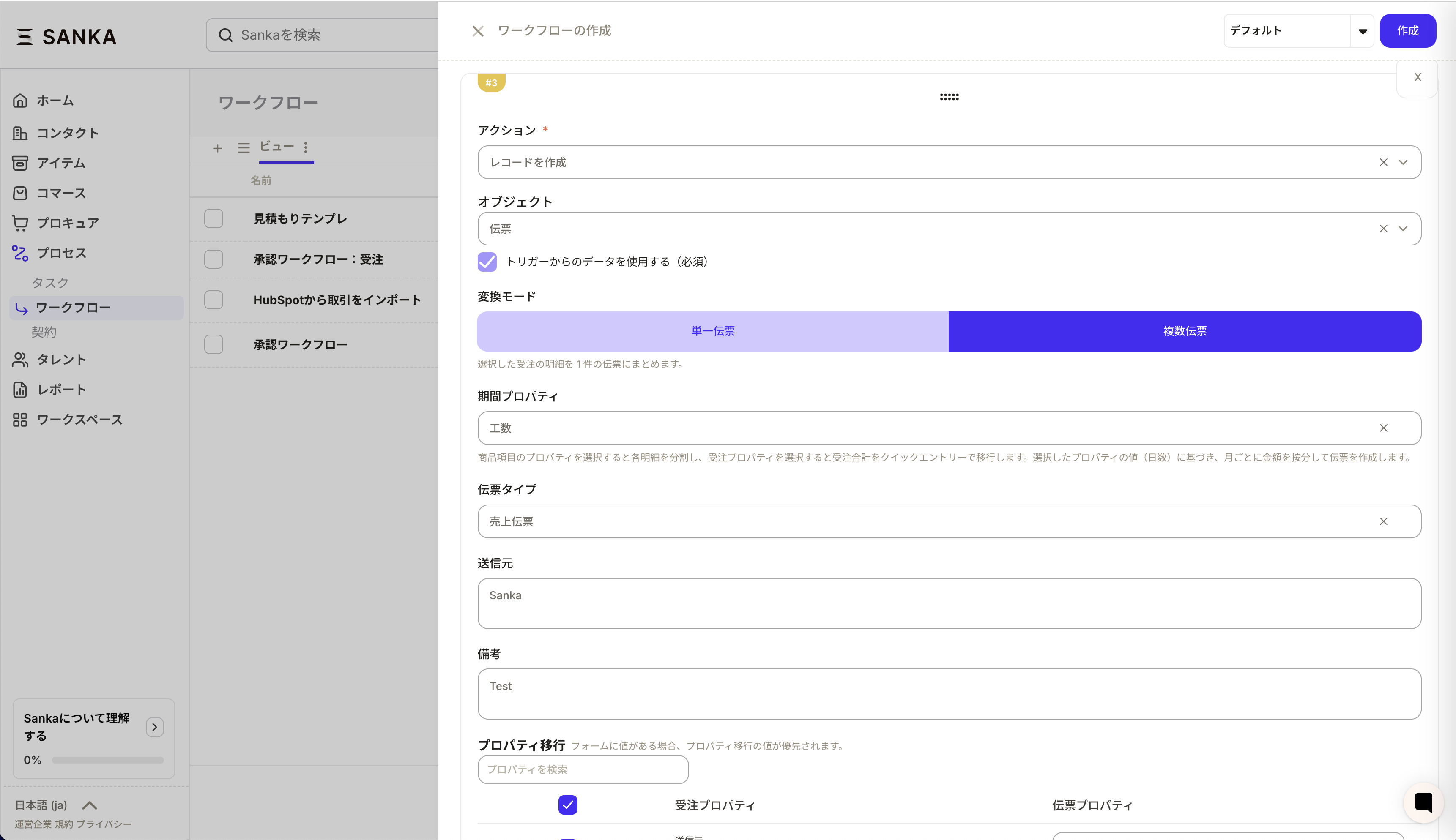Expand the アクション dropdown
Viewport: 1456px width, 840px height.
point(1404,162)
